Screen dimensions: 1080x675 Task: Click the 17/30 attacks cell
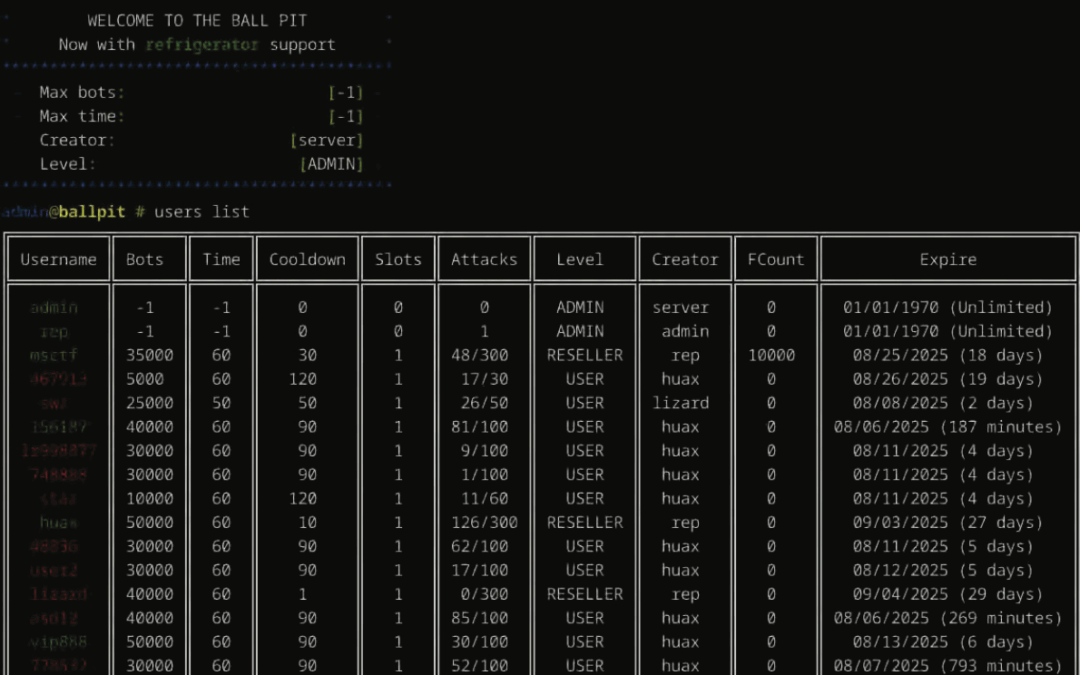pyautogui.click(x=485, y=380)
